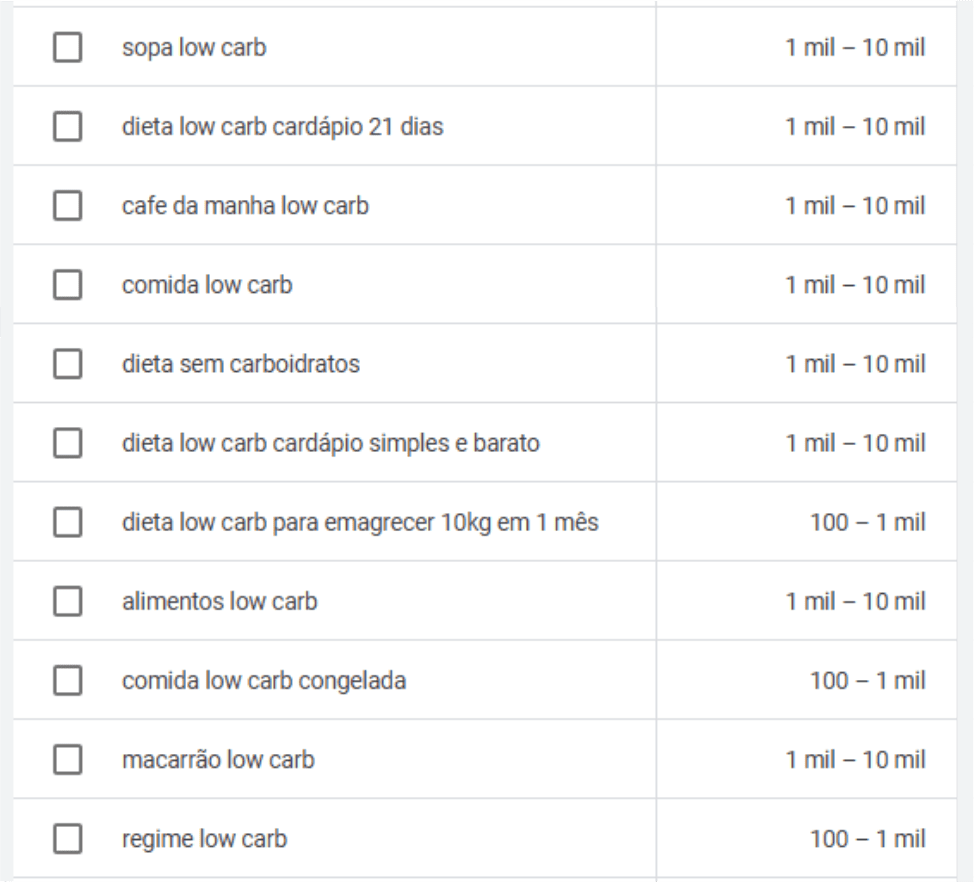Click the volume range for comida low carb congelada
The image size is (974, 882).
[867, 680]
